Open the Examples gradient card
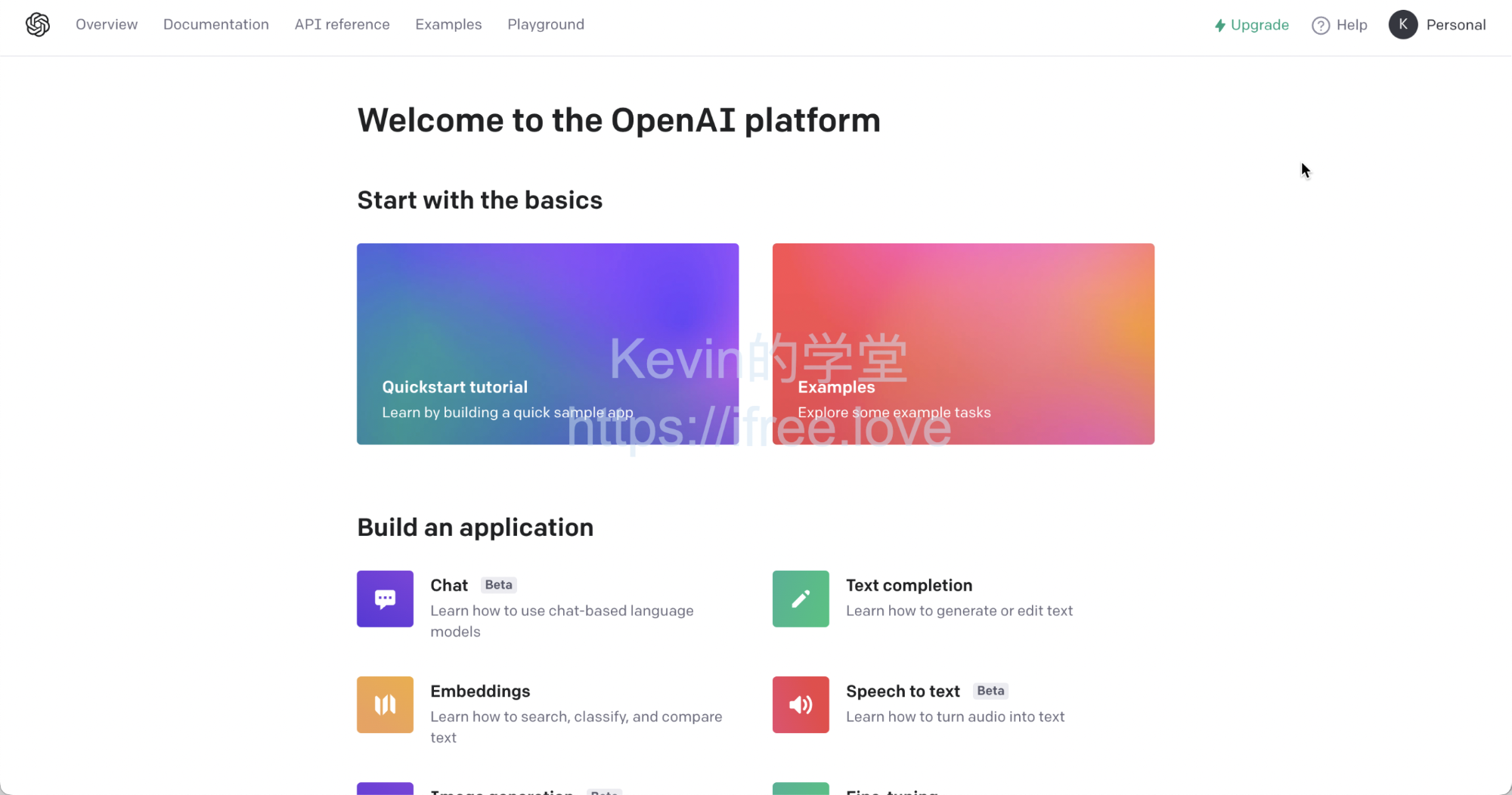The height and width of the screenshot is (795, 1512). point(963,344)
